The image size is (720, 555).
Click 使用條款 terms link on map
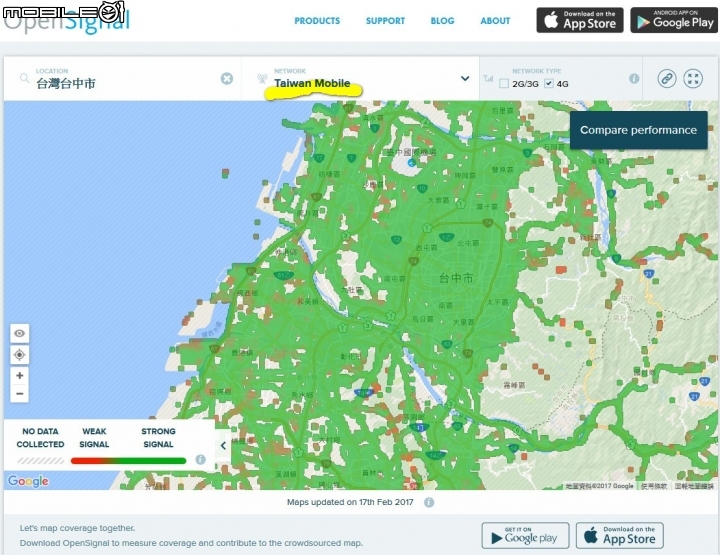pos(654,486)
